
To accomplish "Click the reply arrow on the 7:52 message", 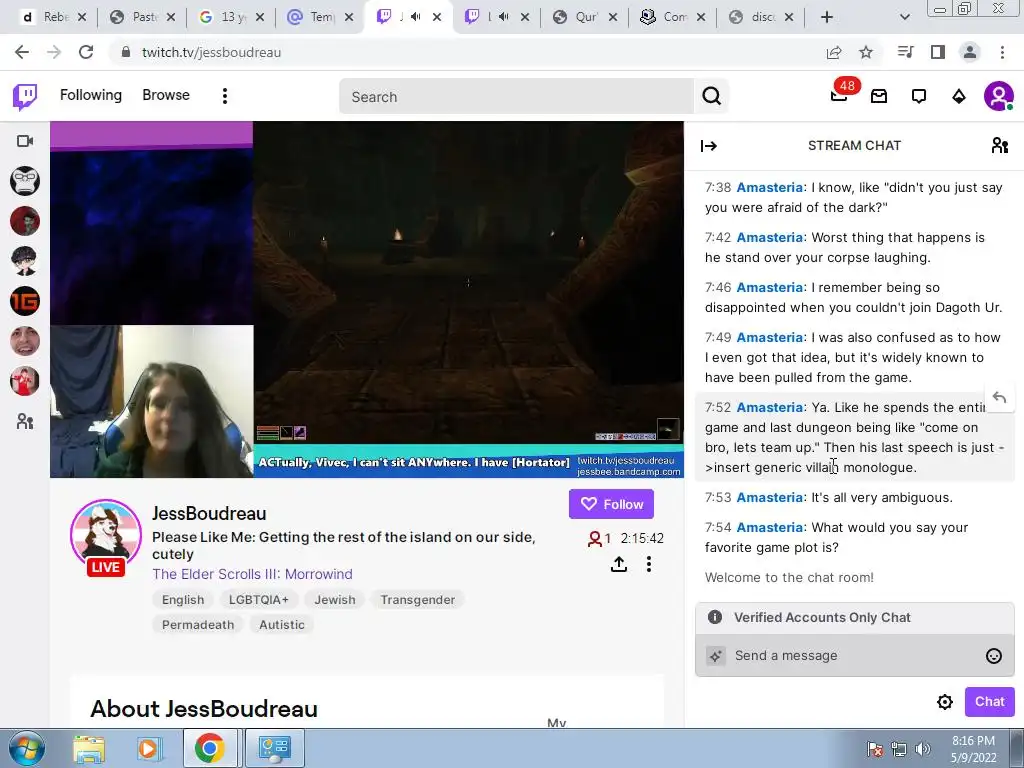I will [x=999, y=397].
